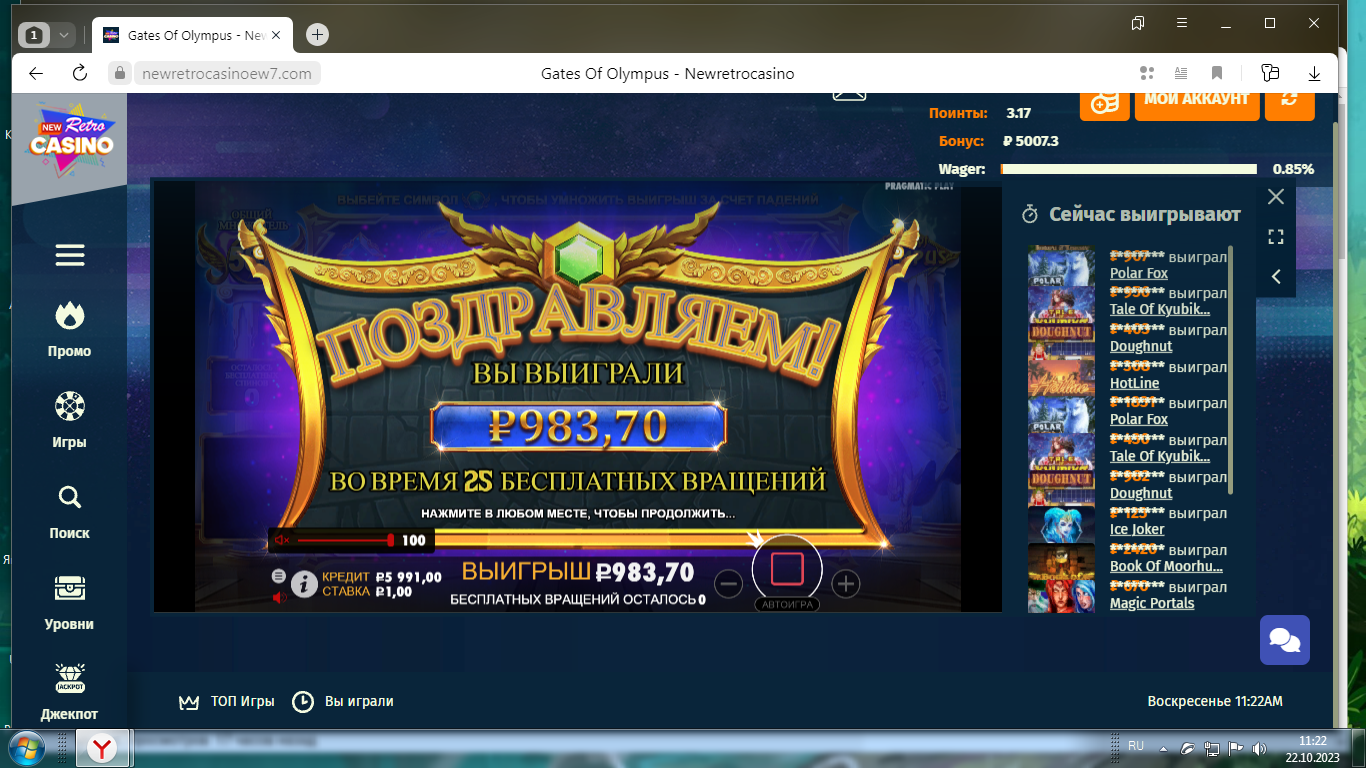Reload the page with the browser refresh icon

click(x=80, y=73)
